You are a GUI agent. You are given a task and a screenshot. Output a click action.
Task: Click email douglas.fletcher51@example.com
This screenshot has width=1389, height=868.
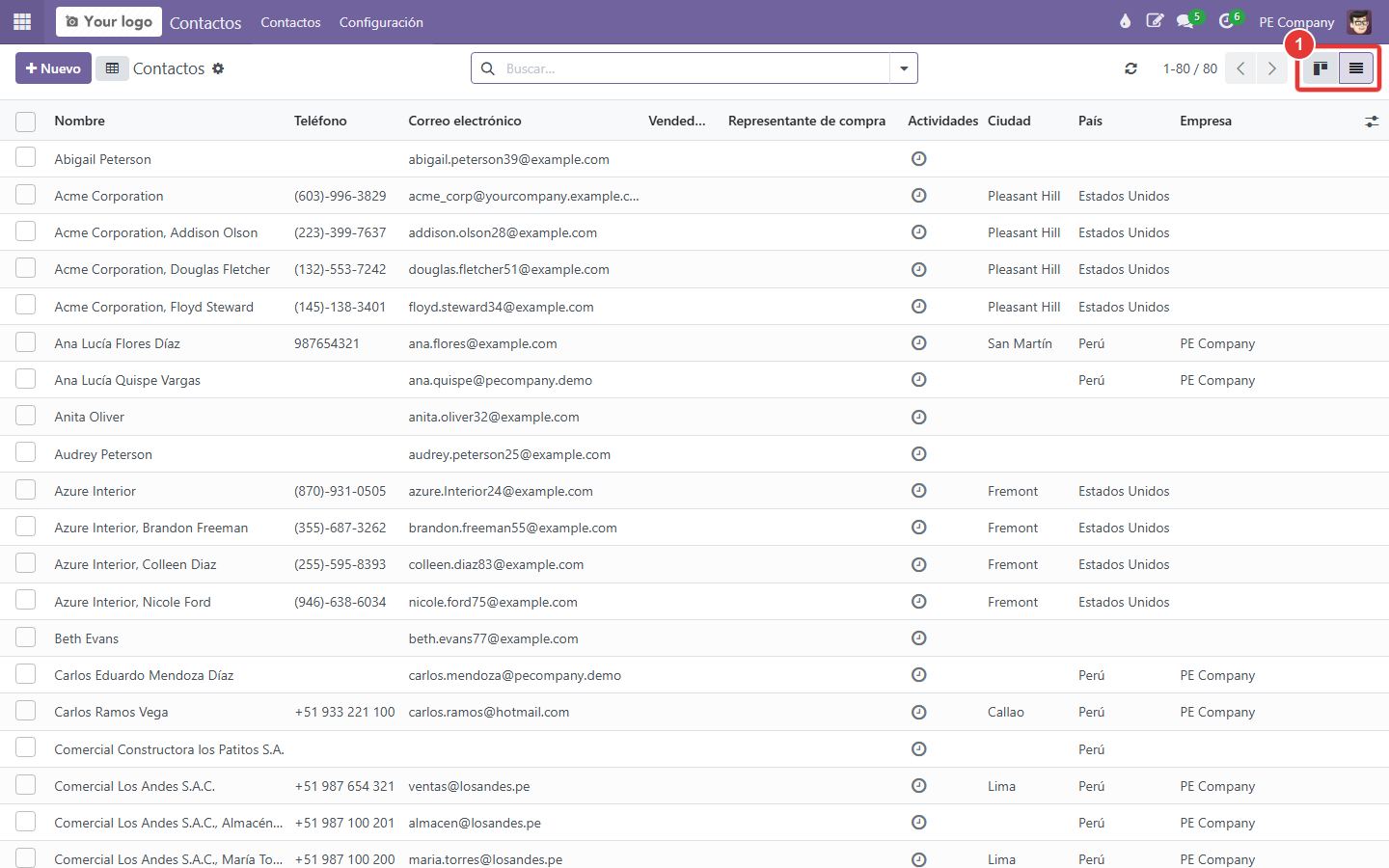tap(508, 270)
